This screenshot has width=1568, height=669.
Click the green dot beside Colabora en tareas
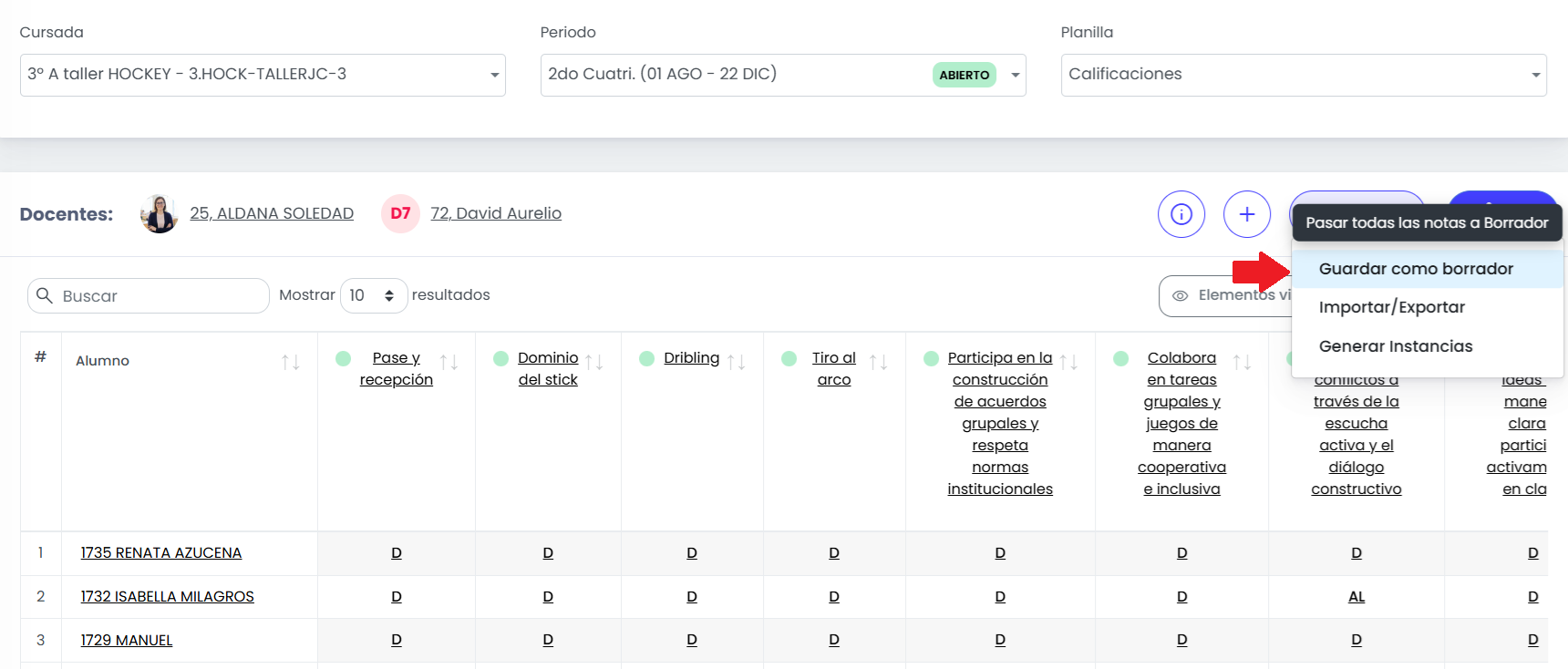click(1121, 358)
